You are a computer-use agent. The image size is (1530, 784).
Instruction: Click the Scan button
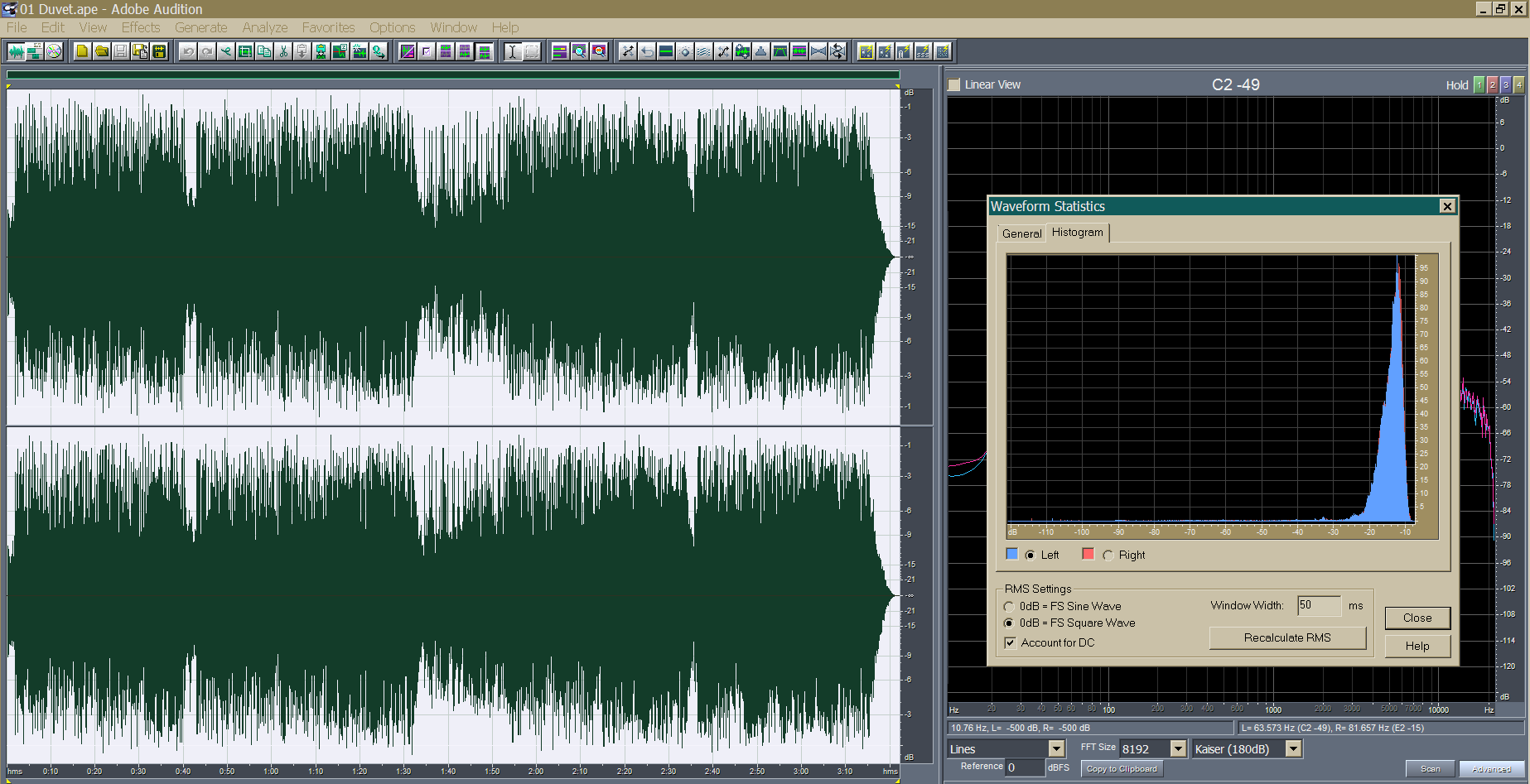(x=1430, y=769)
